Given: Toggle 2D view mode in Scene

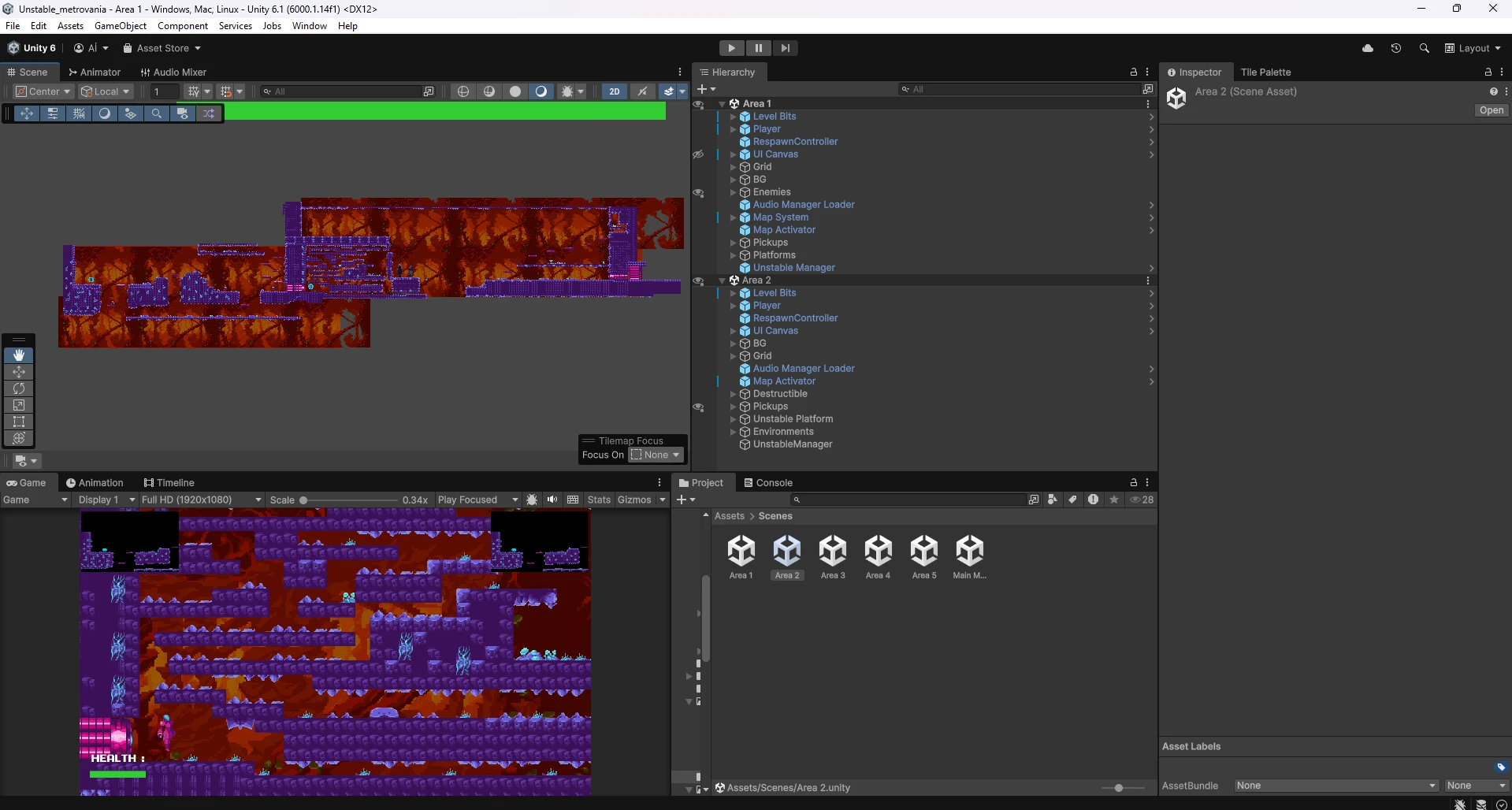Looking at the screenshot, I should [x=614, y=91].
